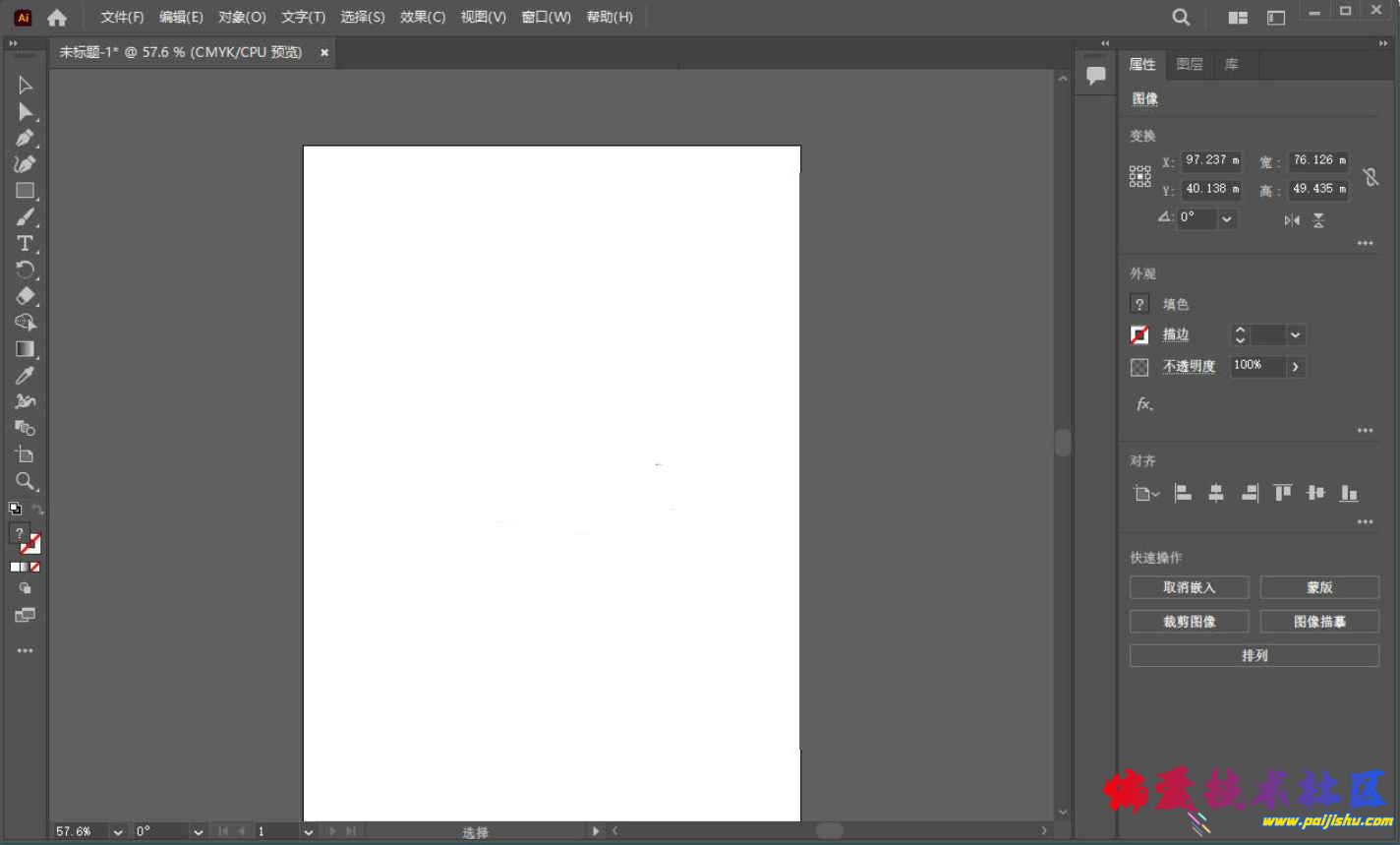Select the Direct Selection tool
The image size is (1400, 845).
click(x=26, y=112)
